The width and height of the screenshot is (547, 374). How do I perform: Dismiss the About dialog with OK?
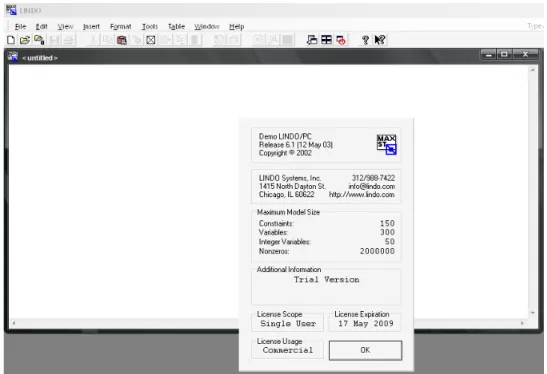(x=365, y=350)
